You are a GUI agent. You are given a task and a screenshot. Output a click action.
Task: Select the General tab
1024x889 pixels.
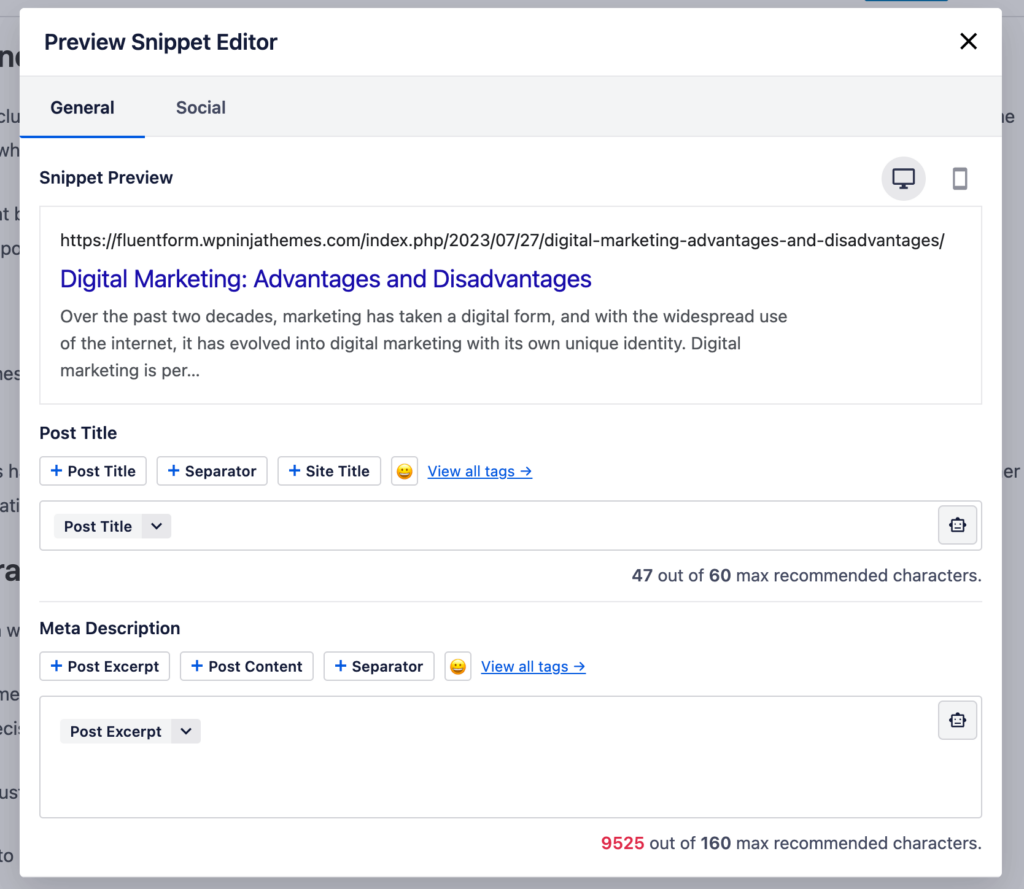tap(82, 107)
